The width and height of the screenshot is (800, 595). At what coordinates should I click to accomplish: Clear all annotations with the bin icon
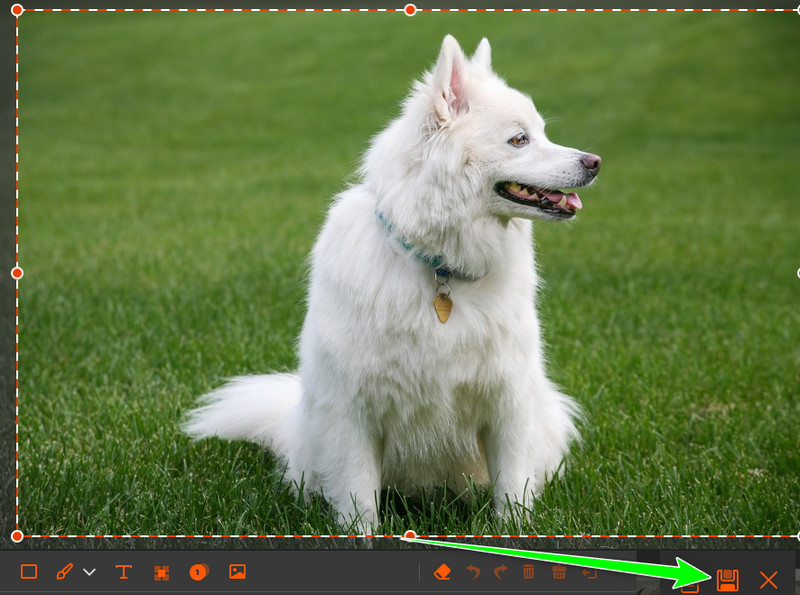pyautogui.click(x=559, y=572)
